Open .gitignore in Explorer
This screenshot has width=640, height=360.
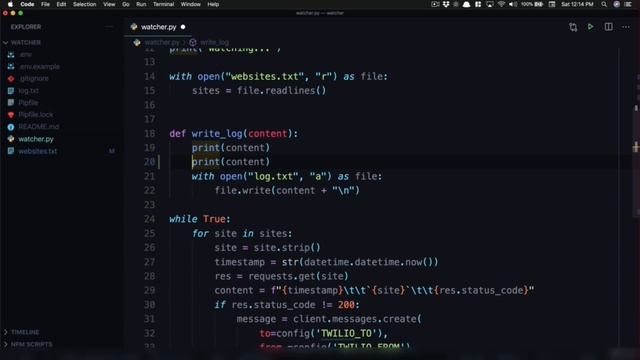(x=34, y=78)
